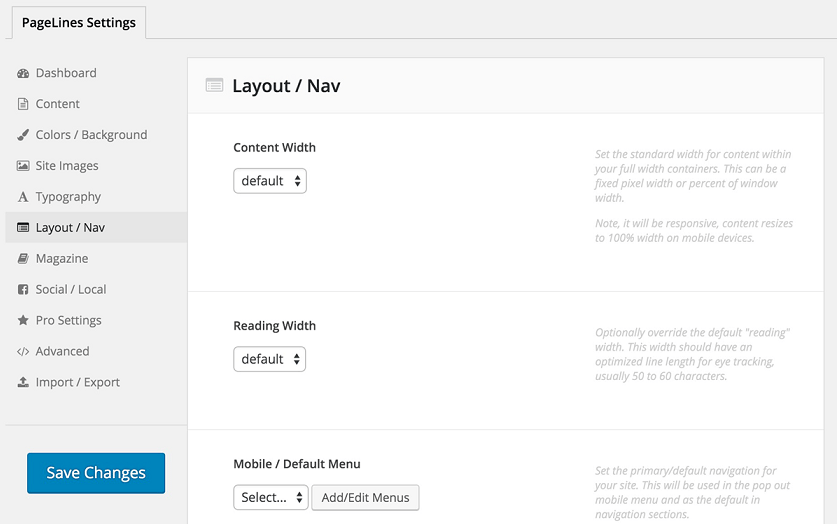
Task: Click the Layout / Nav page heading
Action: pos(286,86)
